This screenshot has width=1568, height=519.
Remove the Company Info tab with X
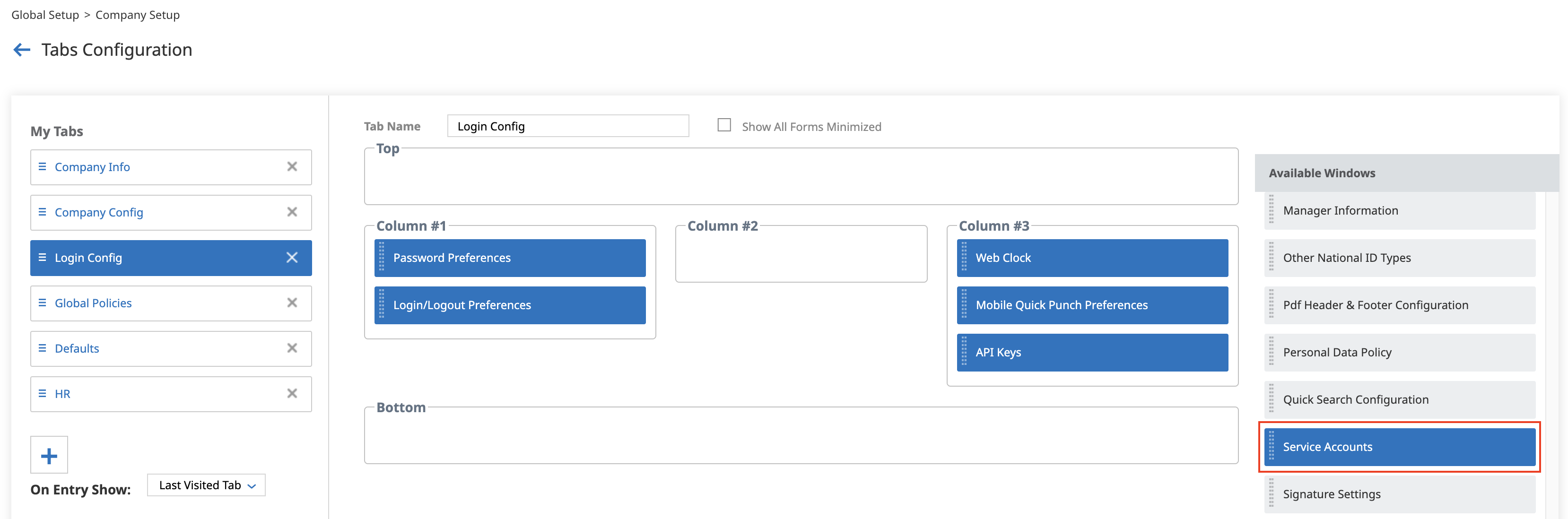(292, 167)
